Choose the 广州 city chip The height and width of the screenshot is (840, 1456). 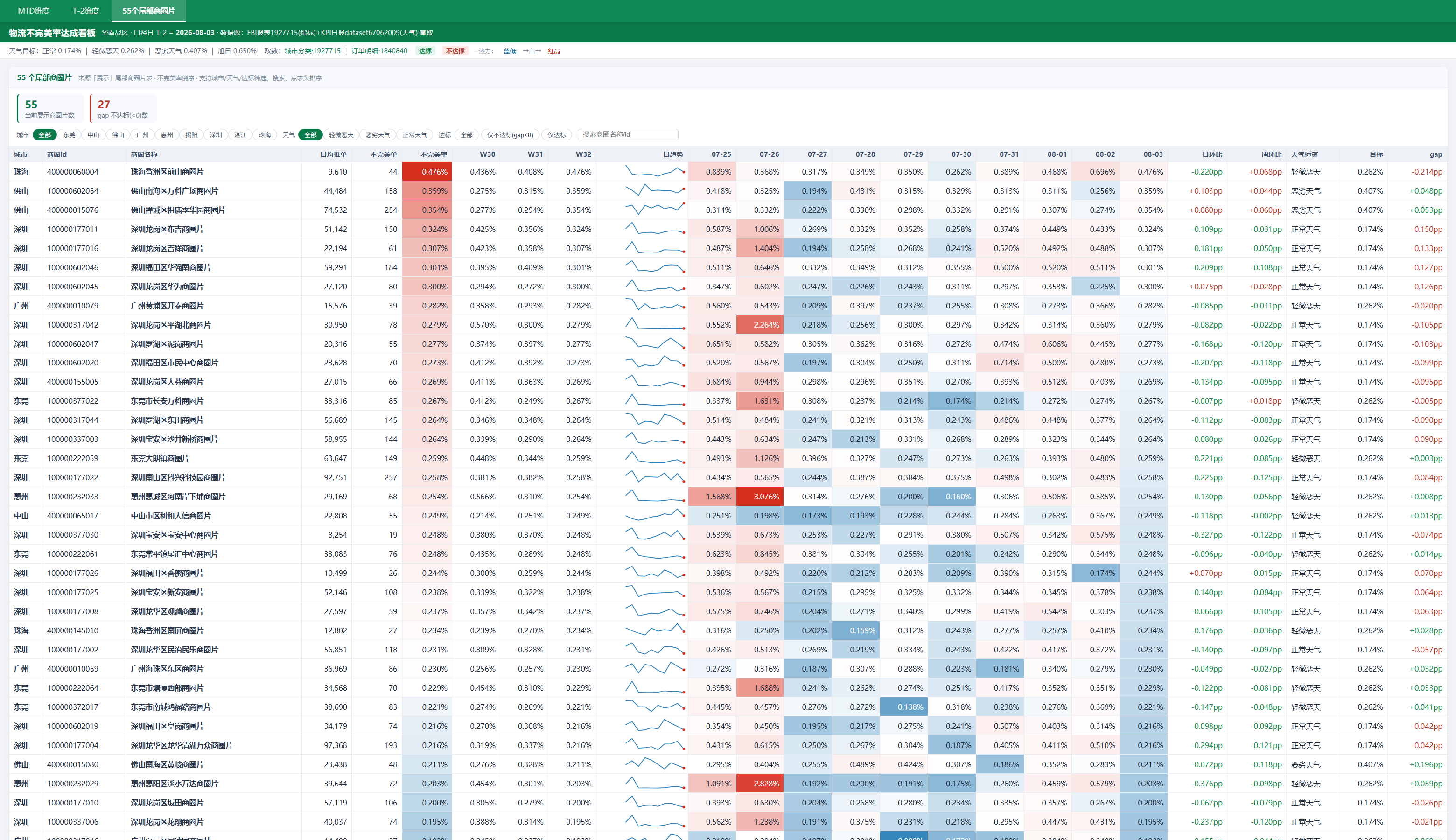pyautogui.click(x=142, y=135)
